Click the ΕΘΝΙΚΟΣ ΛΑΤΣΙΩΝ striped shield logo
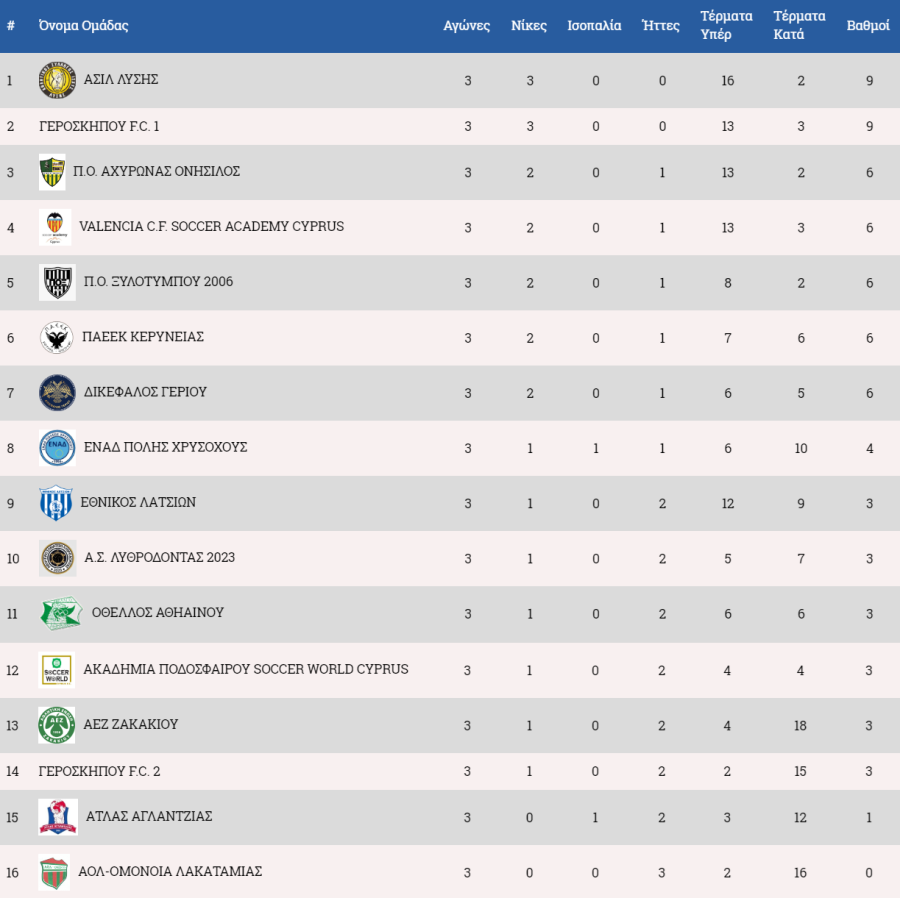900x898 pixels. (x=56, y=503)
